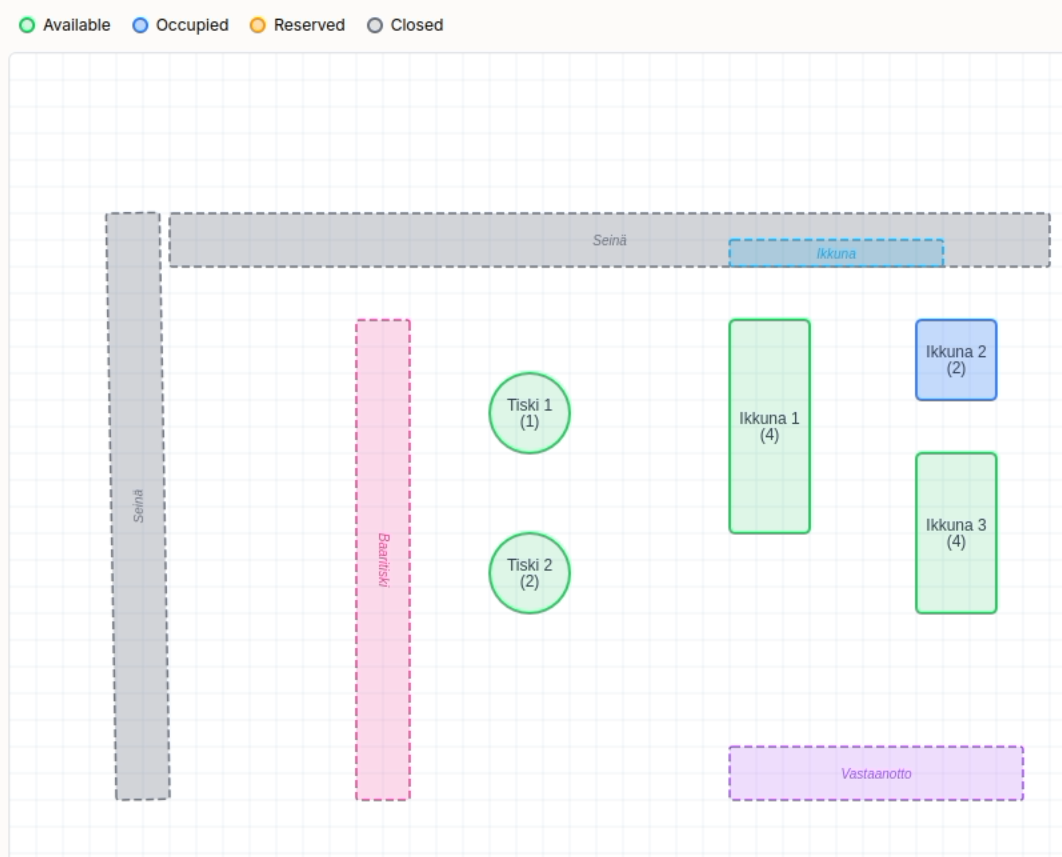Click the vertical Seinä wall on left
Viewport: 1062px width, 857px height.
(x=138, y=506)
